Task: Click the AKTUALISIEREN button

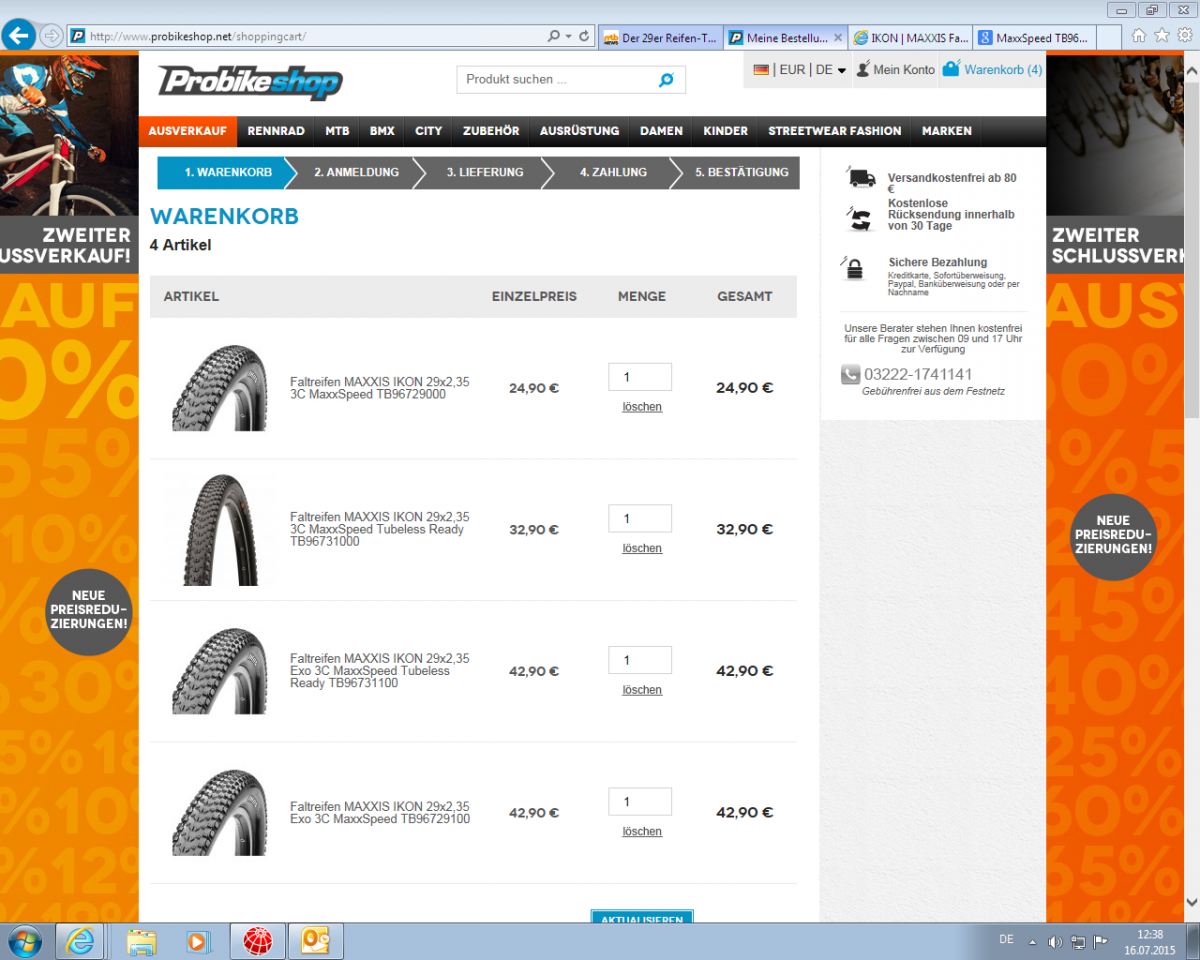Action: coord(642,917)
